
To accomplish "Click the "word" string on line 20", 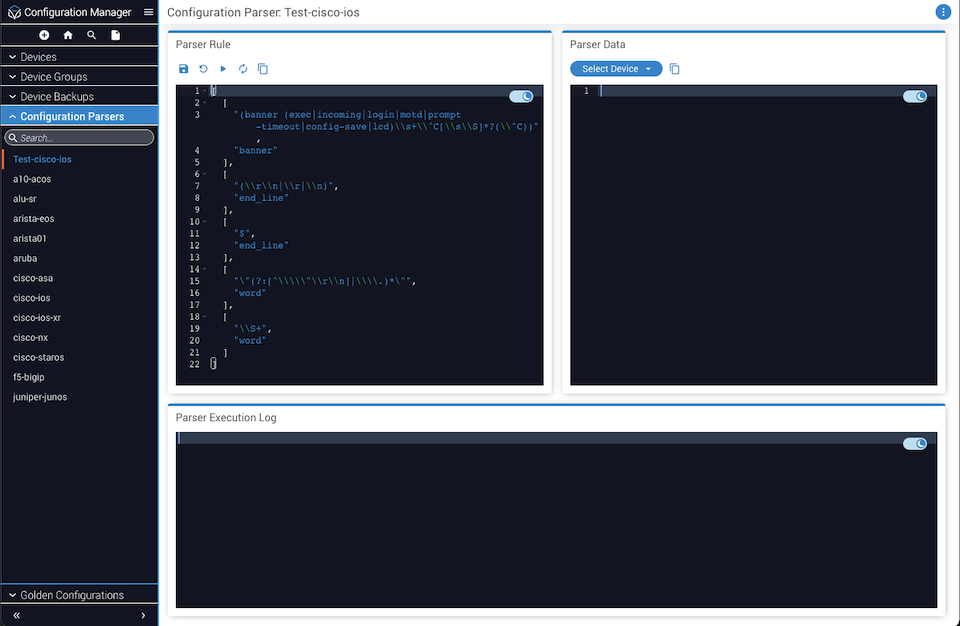I will pos(250,341).
